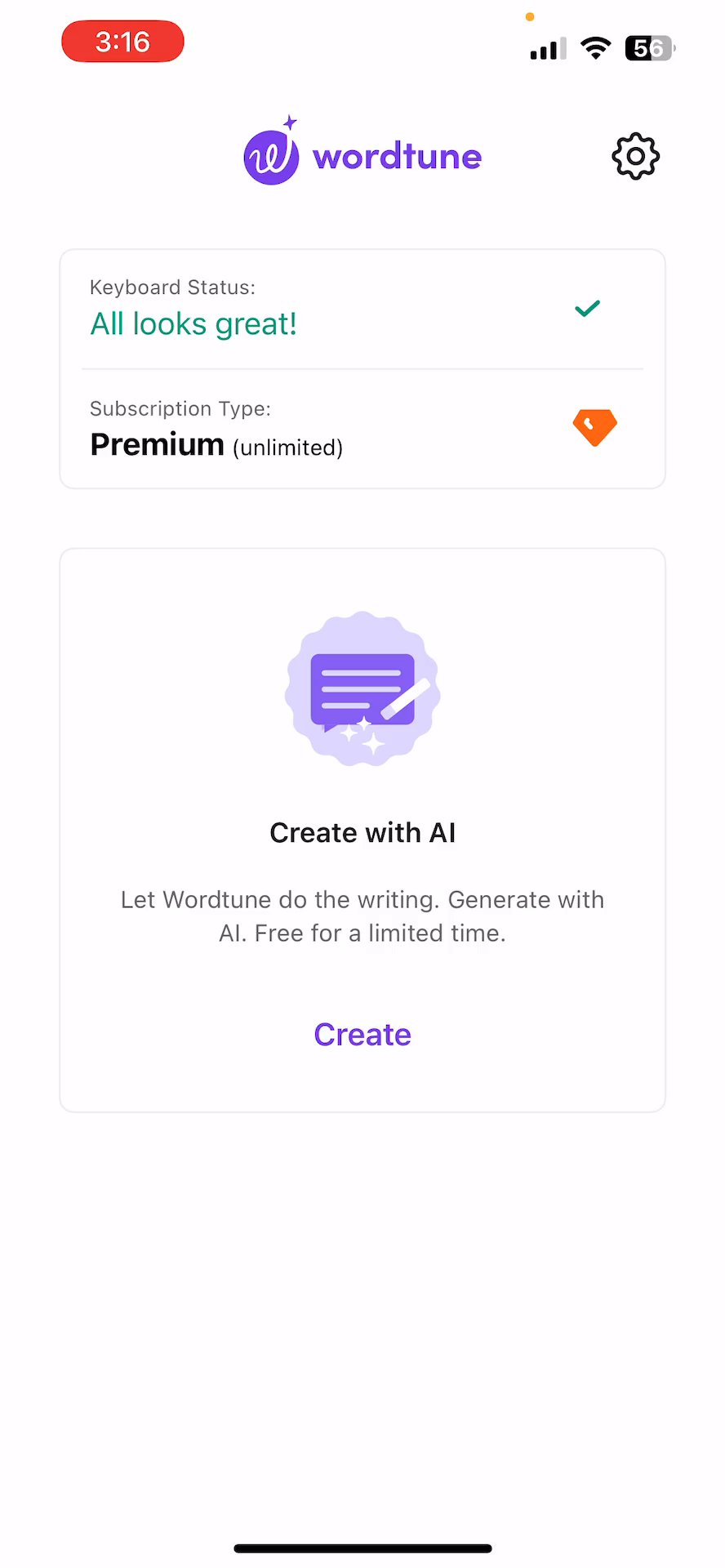
Task: Select the Keyboard Status row
Action: (x=362, y=310)
